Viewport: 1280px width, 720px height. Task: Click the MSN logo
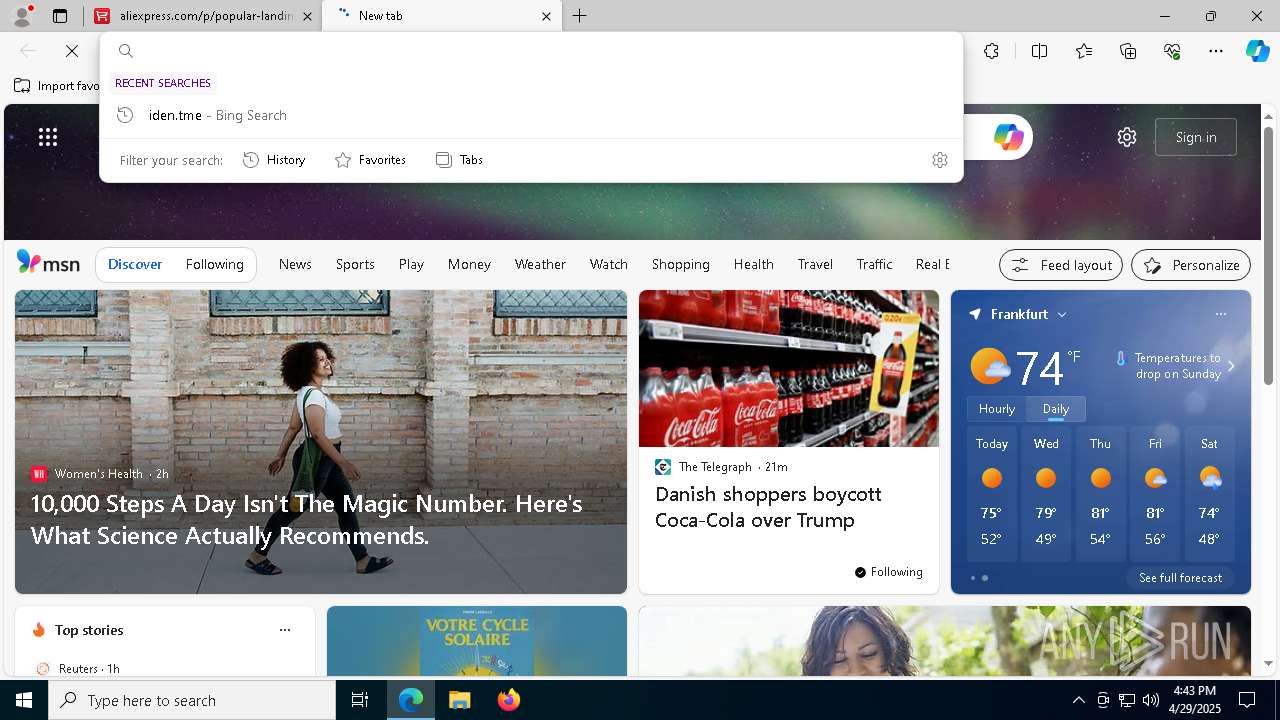pos(48,263)
